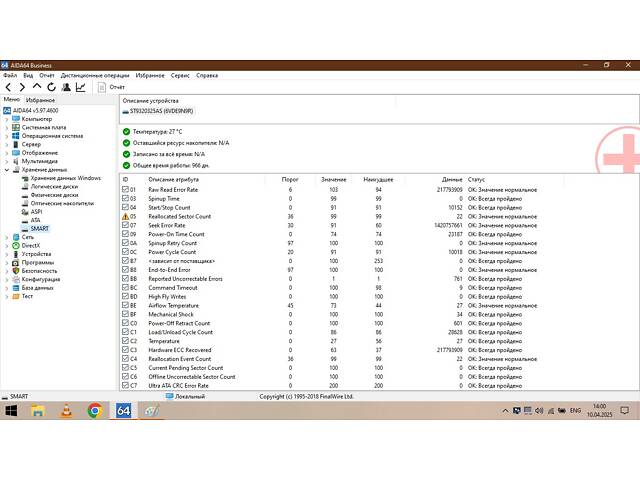Select Системная плата tree item
The height and width of the screenshot is (480, 640).
tap(44, 127)
